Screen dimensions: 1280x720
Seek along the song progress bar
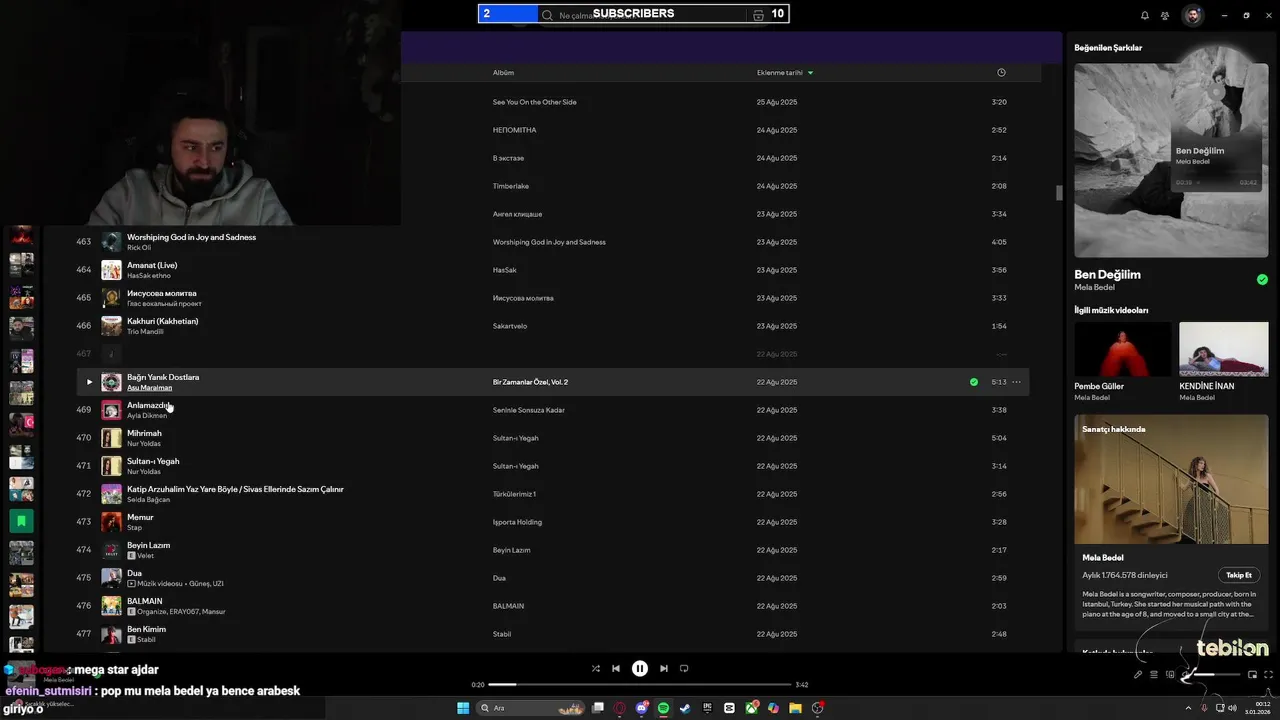coord(640,685)
